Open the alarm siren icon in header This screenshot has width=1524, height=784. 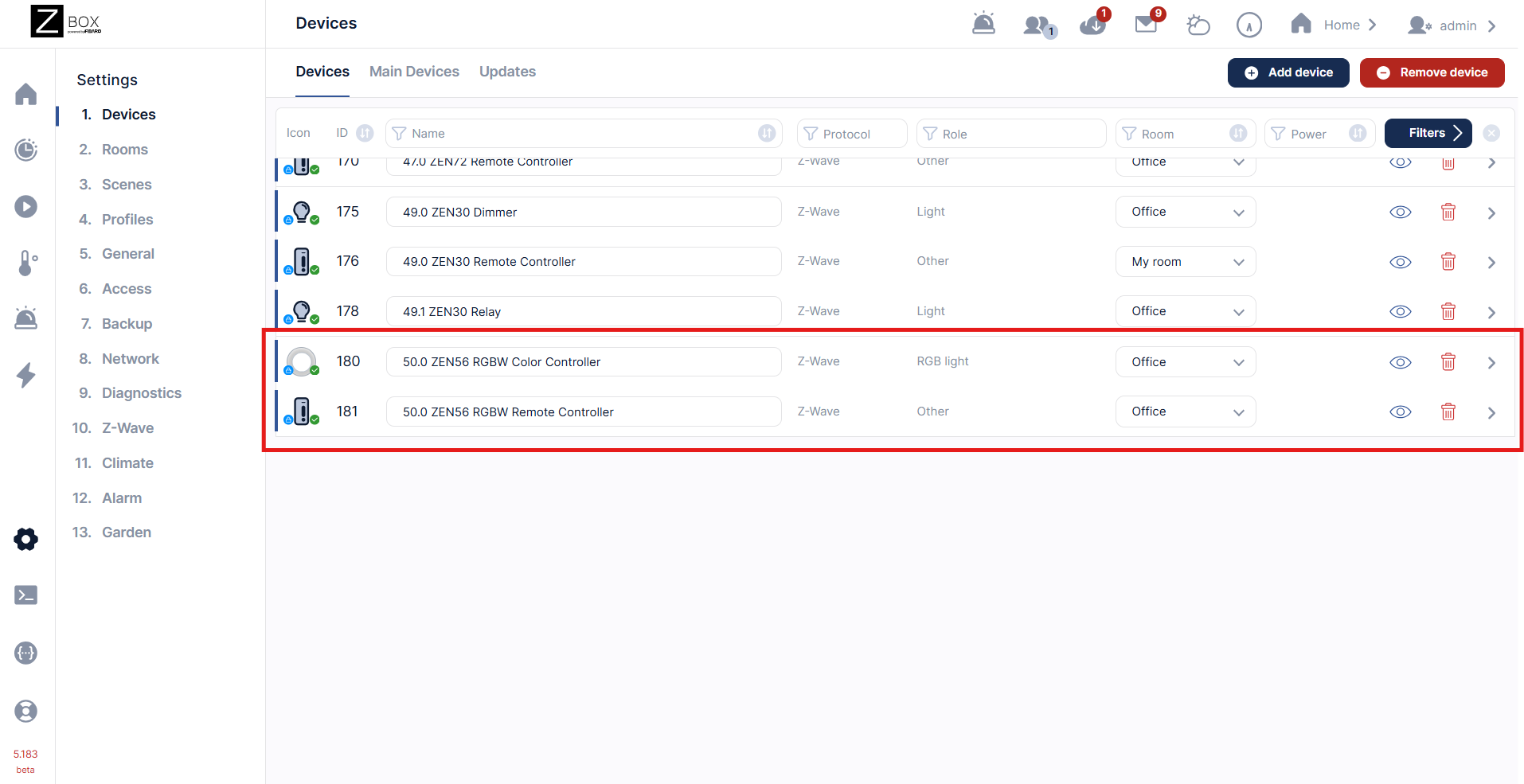(984, 24)
